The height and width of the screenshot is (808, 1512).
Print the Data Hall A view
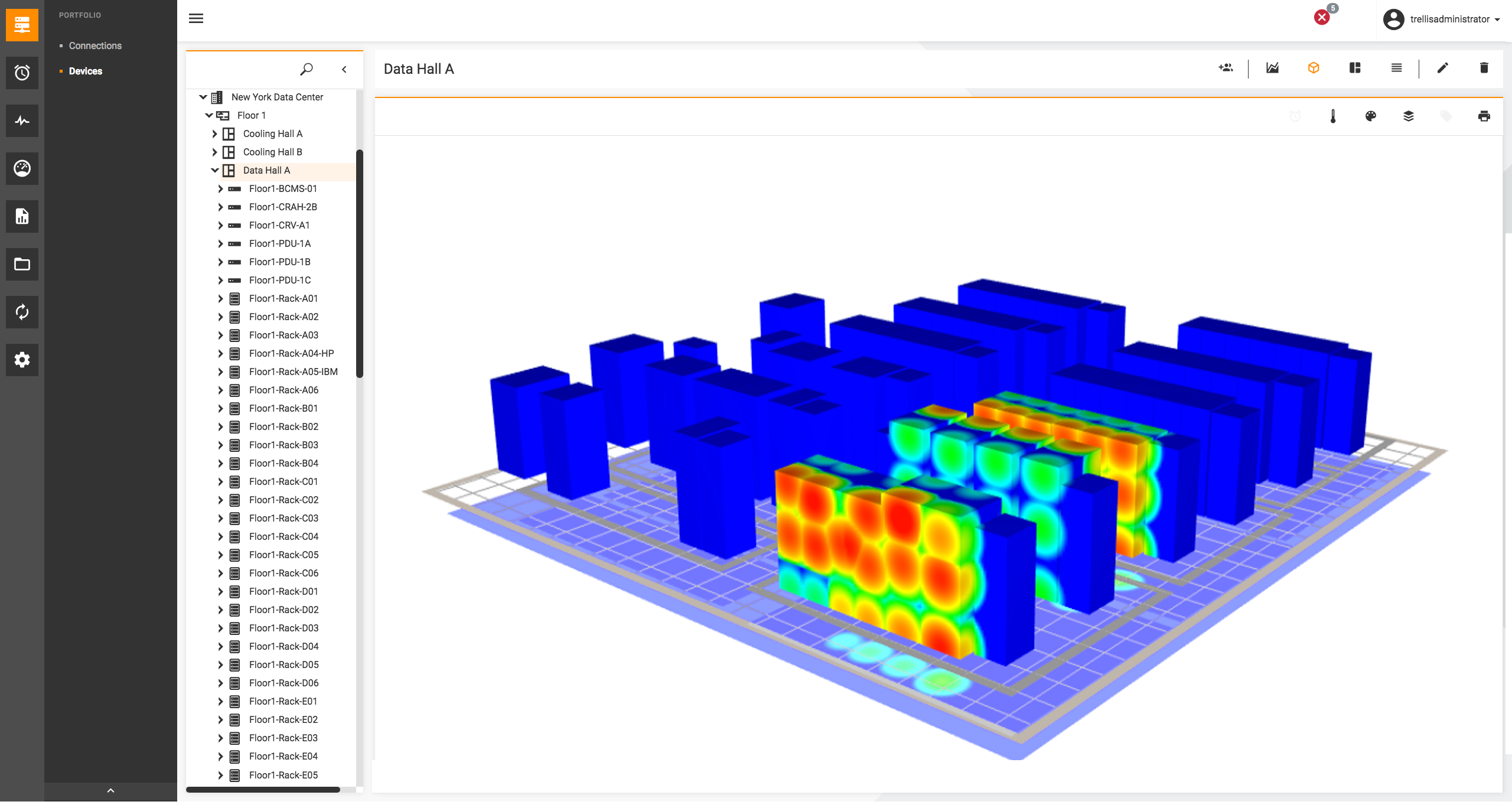1484,116
